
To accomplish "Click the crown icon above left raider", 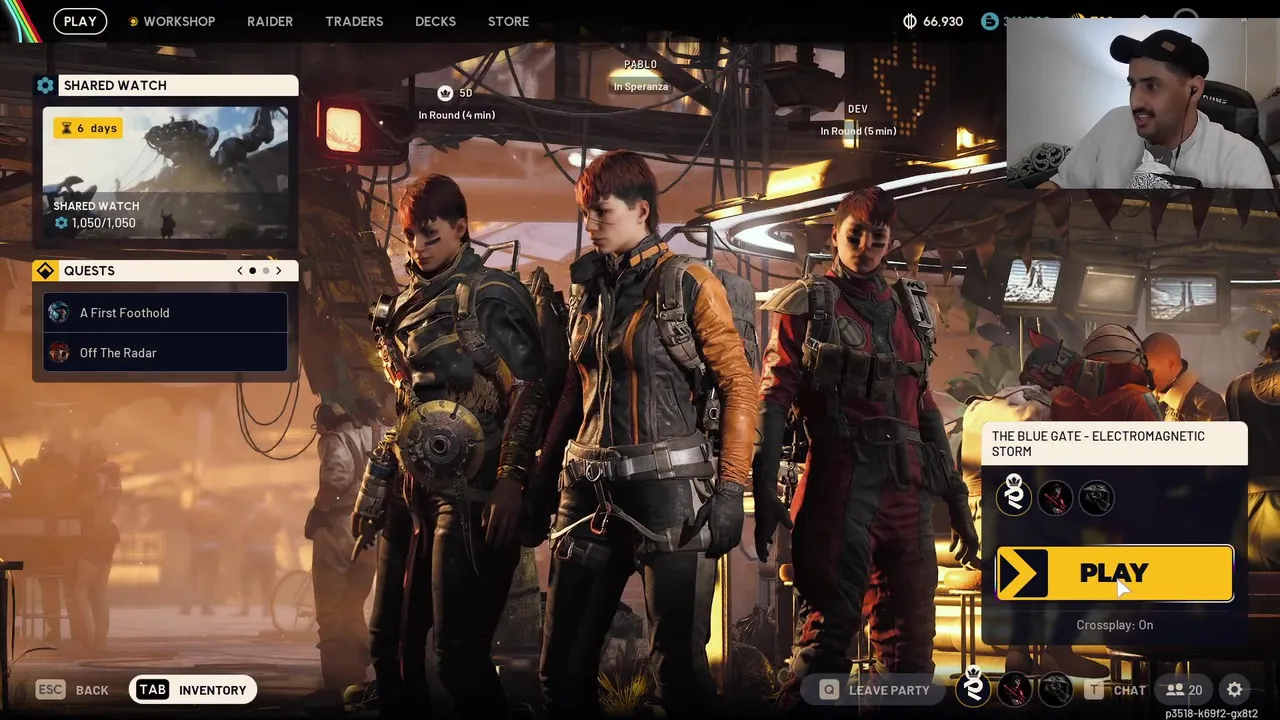I will point(445,93).
